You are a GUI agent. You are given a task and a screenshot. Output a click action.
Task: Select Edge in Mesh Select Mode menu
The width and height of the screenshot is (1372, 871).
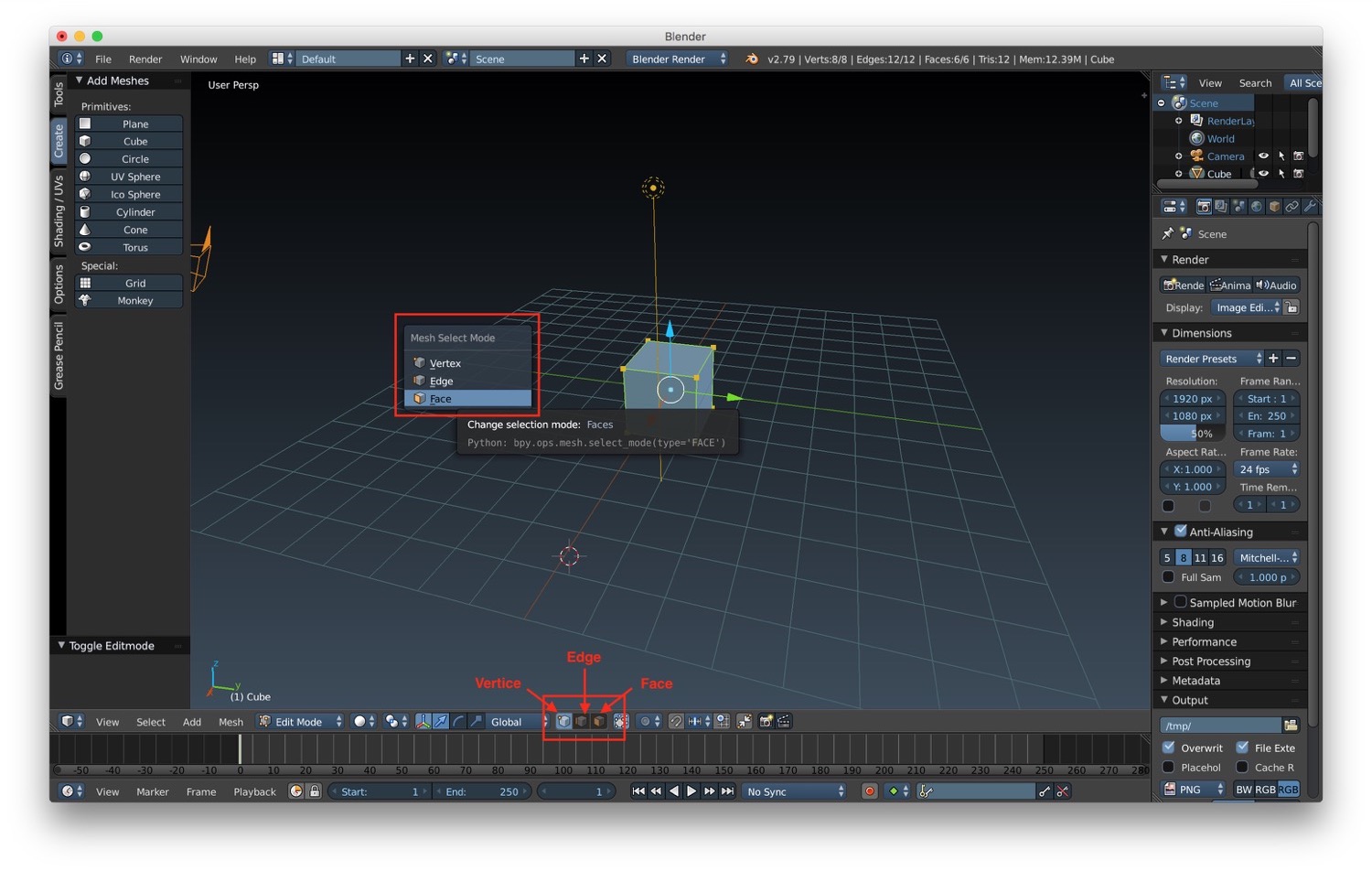[467, 381]
